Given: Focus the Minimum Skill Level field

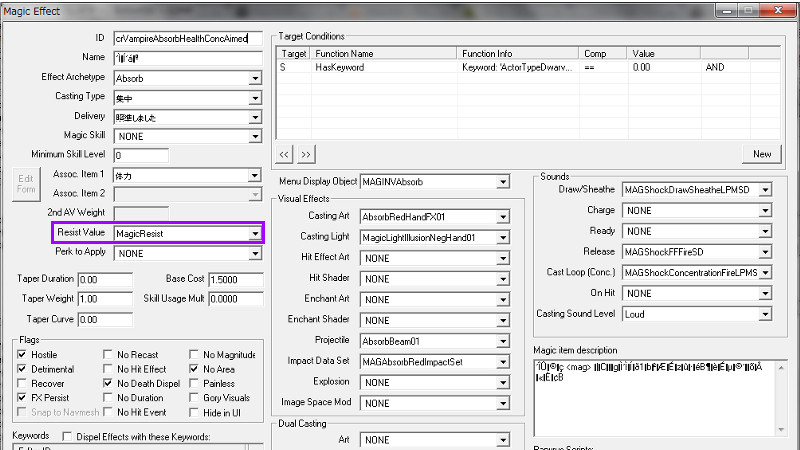Looking at the screenshot, I should (141, 156).
